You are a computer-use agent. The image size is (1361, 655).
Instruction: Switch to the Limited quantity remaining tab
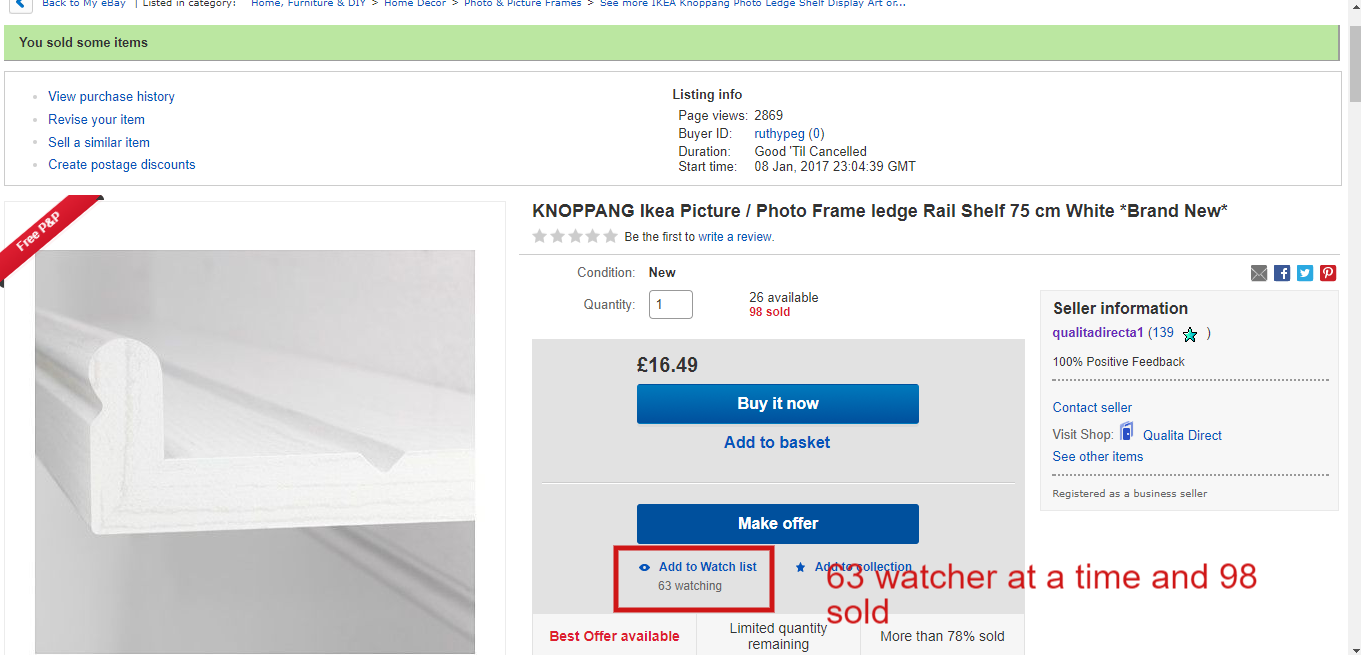[777, 634]
